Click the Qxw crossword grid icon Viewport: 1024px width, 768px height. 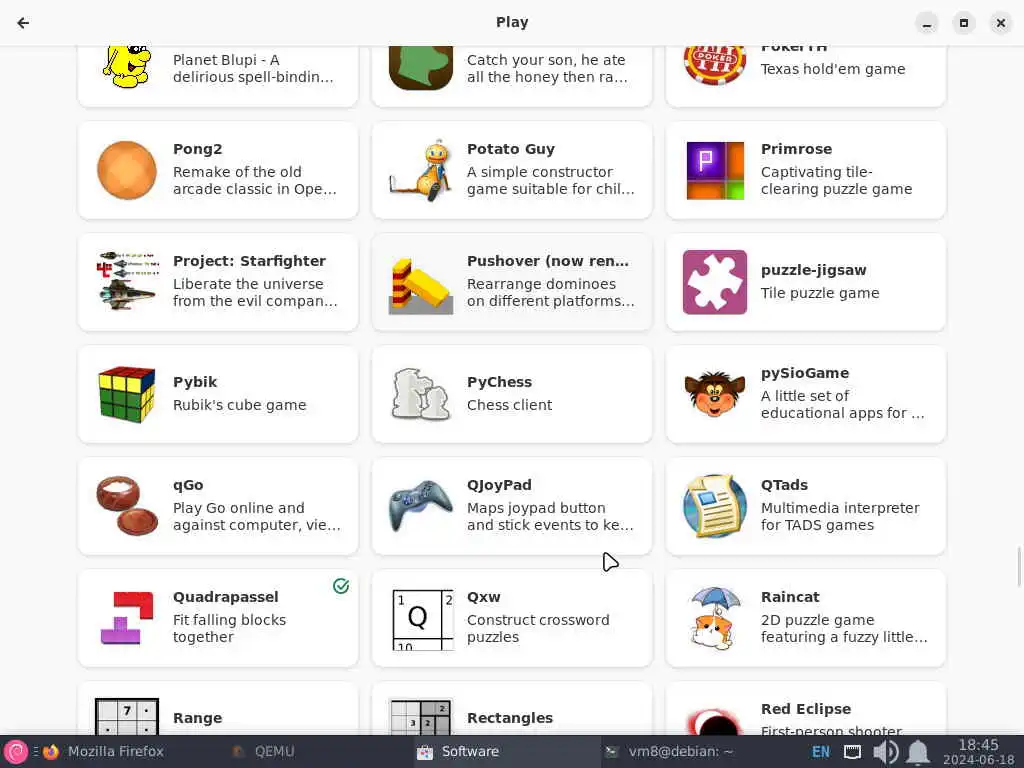(423, 620)
